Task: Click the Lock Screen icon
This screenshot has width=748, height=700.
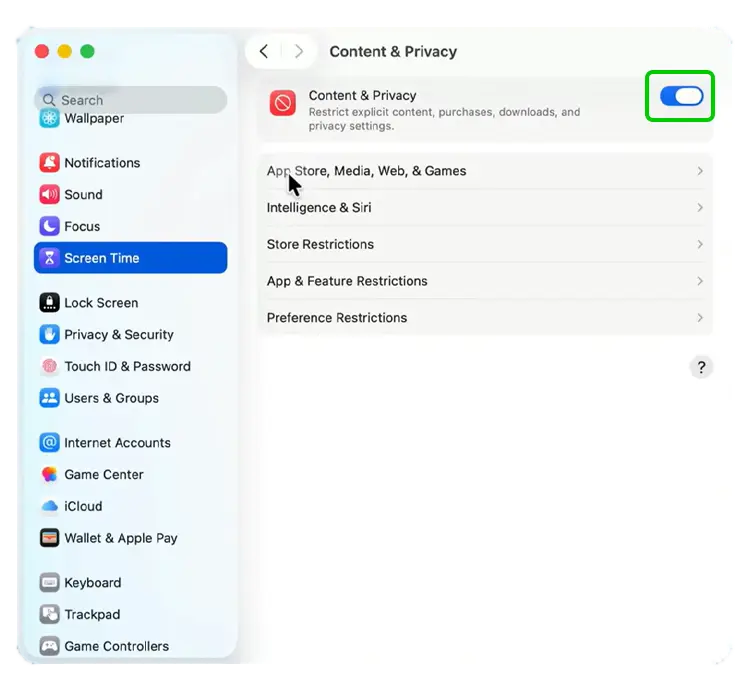Action: click(49, 303)
